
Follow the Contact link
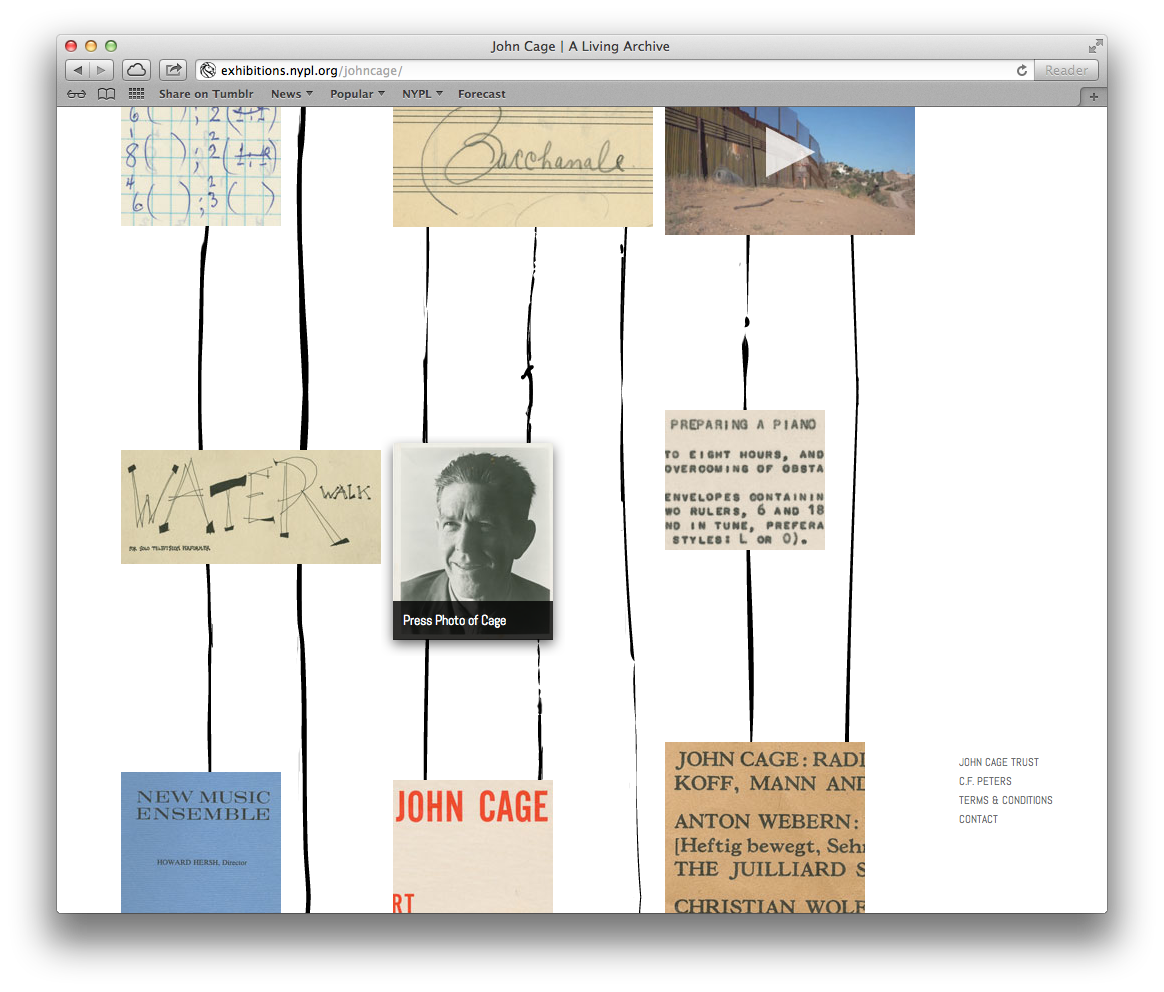(978, 819)
